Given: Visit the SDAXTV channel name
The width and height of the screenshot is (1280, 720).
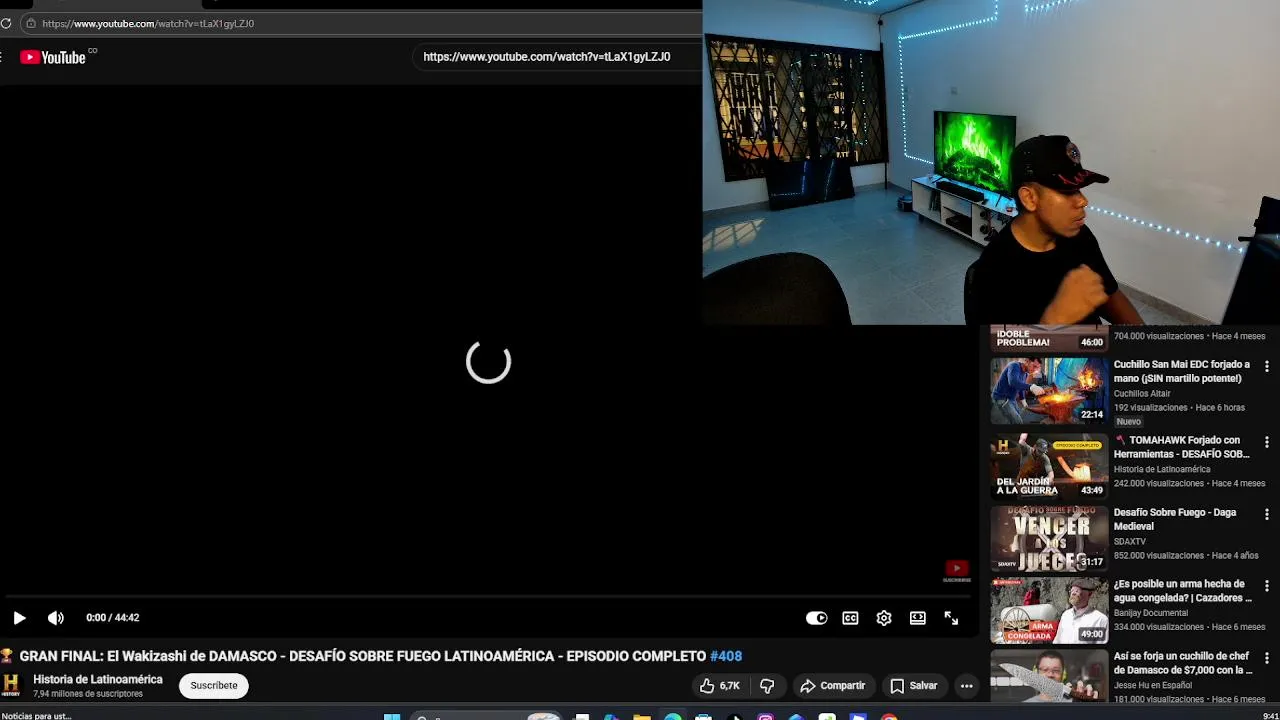Looking at the screenshot, I should click(1131, 541).
